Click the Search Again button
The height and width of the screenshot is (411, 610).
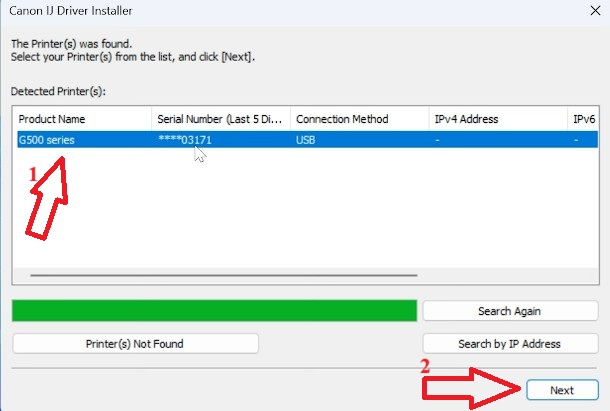pyautogui.click(x=510, y=311)
